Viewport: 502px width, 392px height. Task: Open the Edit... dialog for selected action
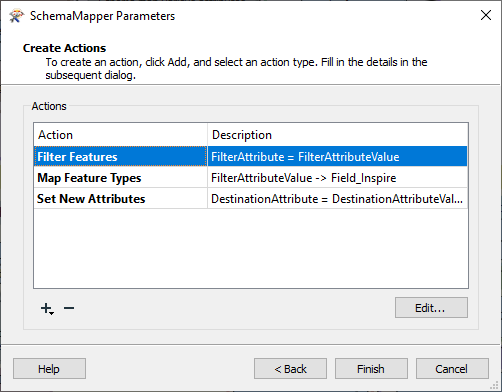pyautogui.click(x=431, y=308)
